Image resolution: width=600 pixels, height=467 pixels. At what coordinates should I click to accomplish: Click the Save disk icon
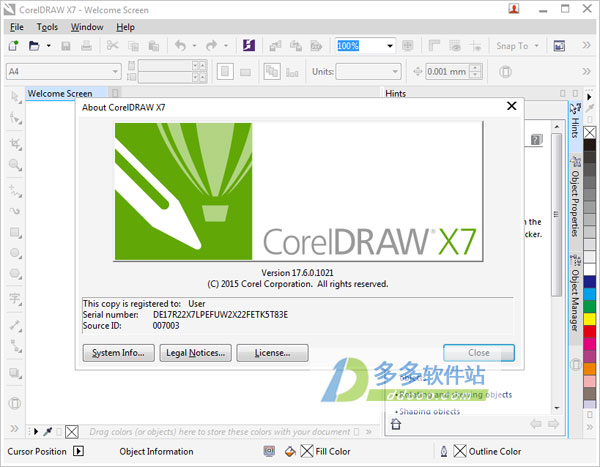(x=66, y=46)
